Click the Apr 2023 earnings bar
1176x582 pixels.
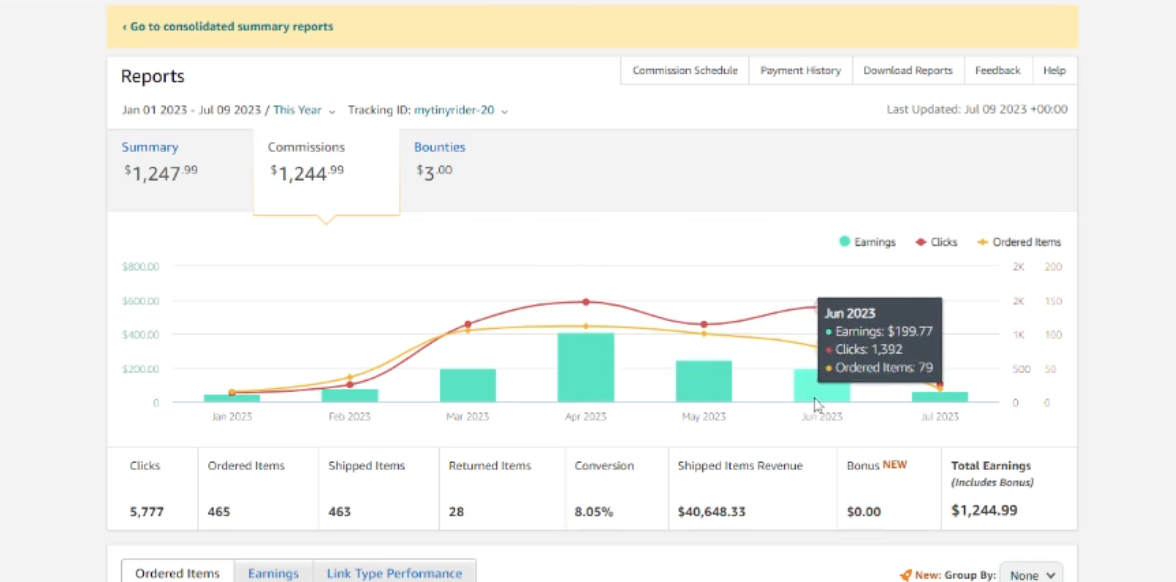click(x=586, y=368)
